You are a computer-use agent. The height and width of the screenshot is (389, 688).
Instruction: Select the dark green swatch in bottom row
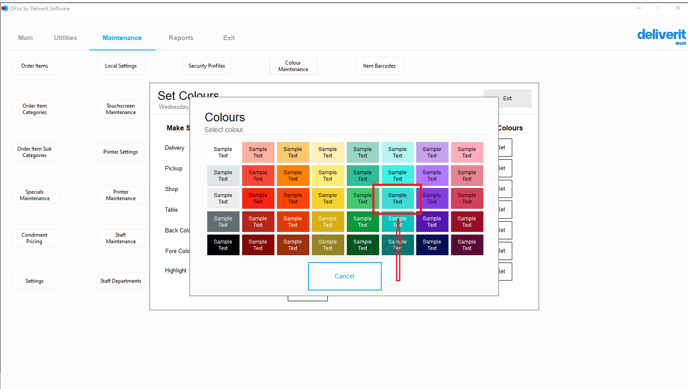[362, 245]
